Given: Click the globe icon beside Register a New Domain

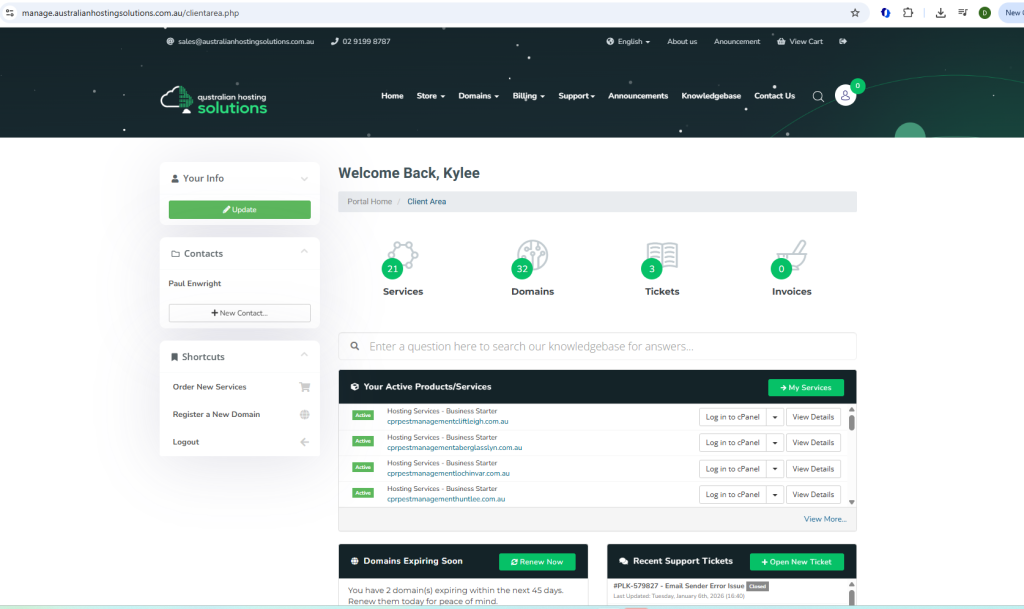Looking at the screenshot, I should tap(304, 414).
